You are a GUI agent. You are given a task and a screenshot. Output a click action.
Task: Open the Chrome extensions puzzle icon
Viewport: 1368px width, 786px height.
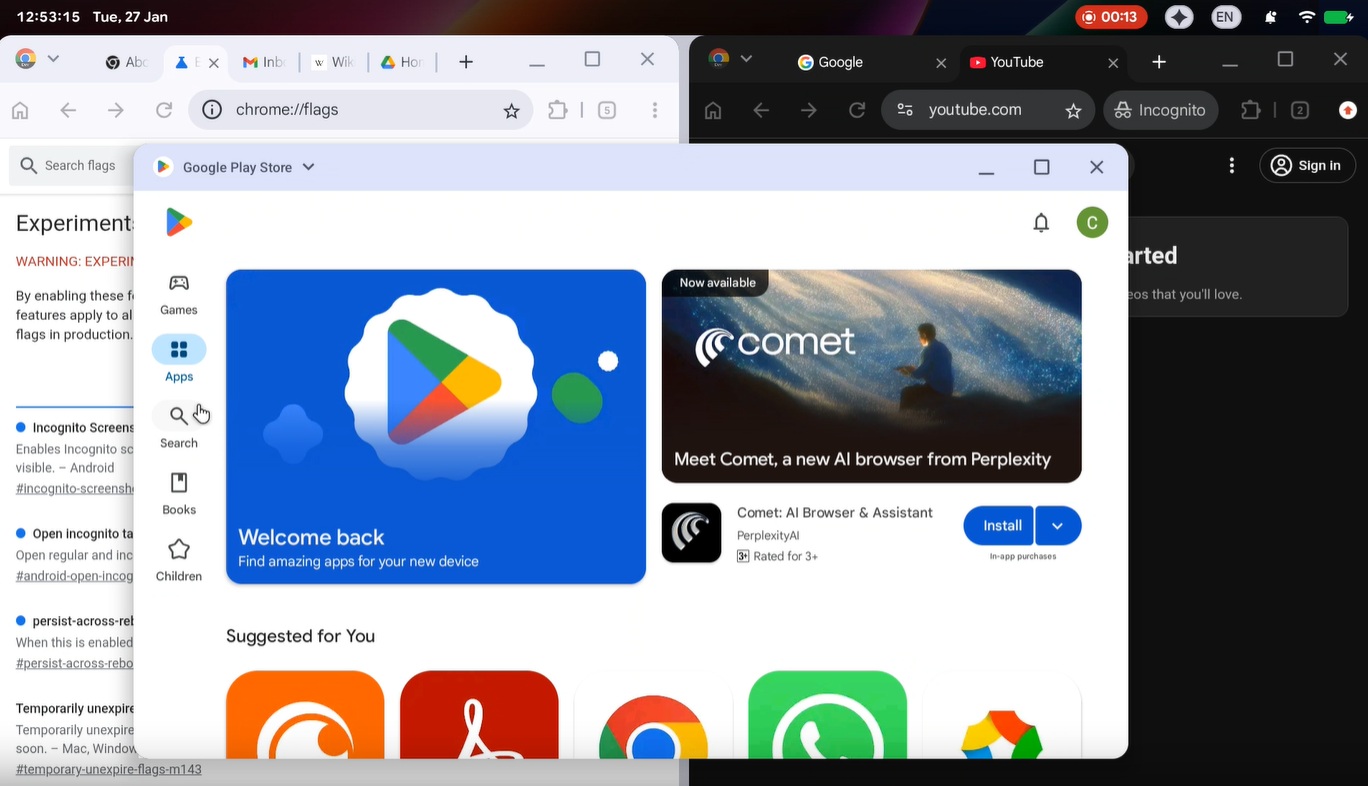557,110
